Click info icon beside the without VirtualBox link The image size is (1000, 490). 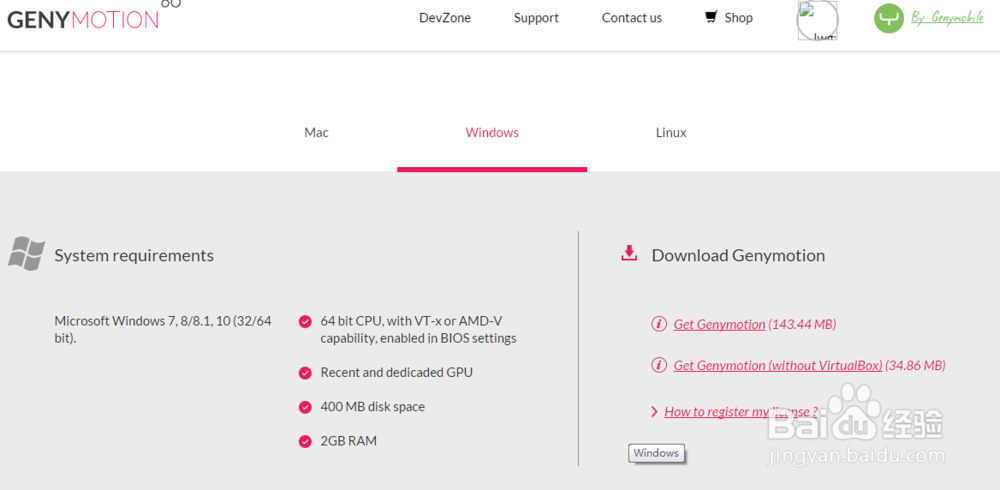[658, 365]
